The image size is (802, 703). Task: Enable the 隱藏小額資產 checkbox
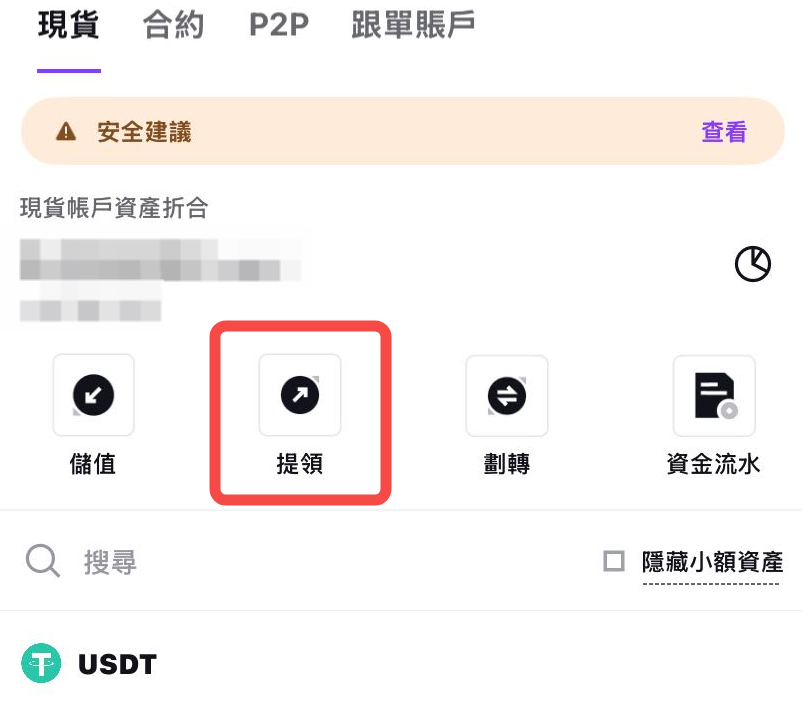tap(614, 561)
